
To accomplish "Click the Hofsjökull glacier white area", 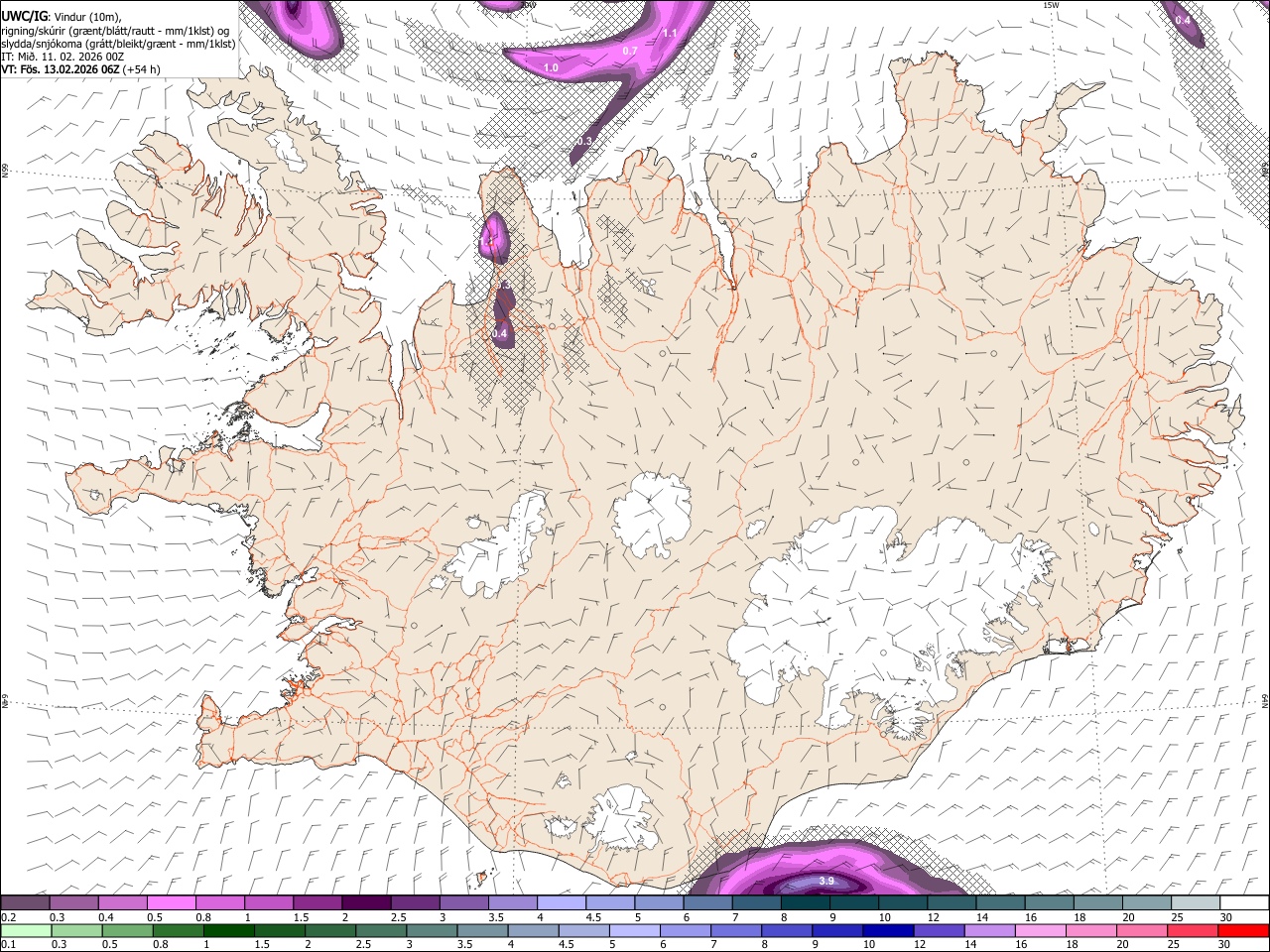I will click(x=651, y=515).
